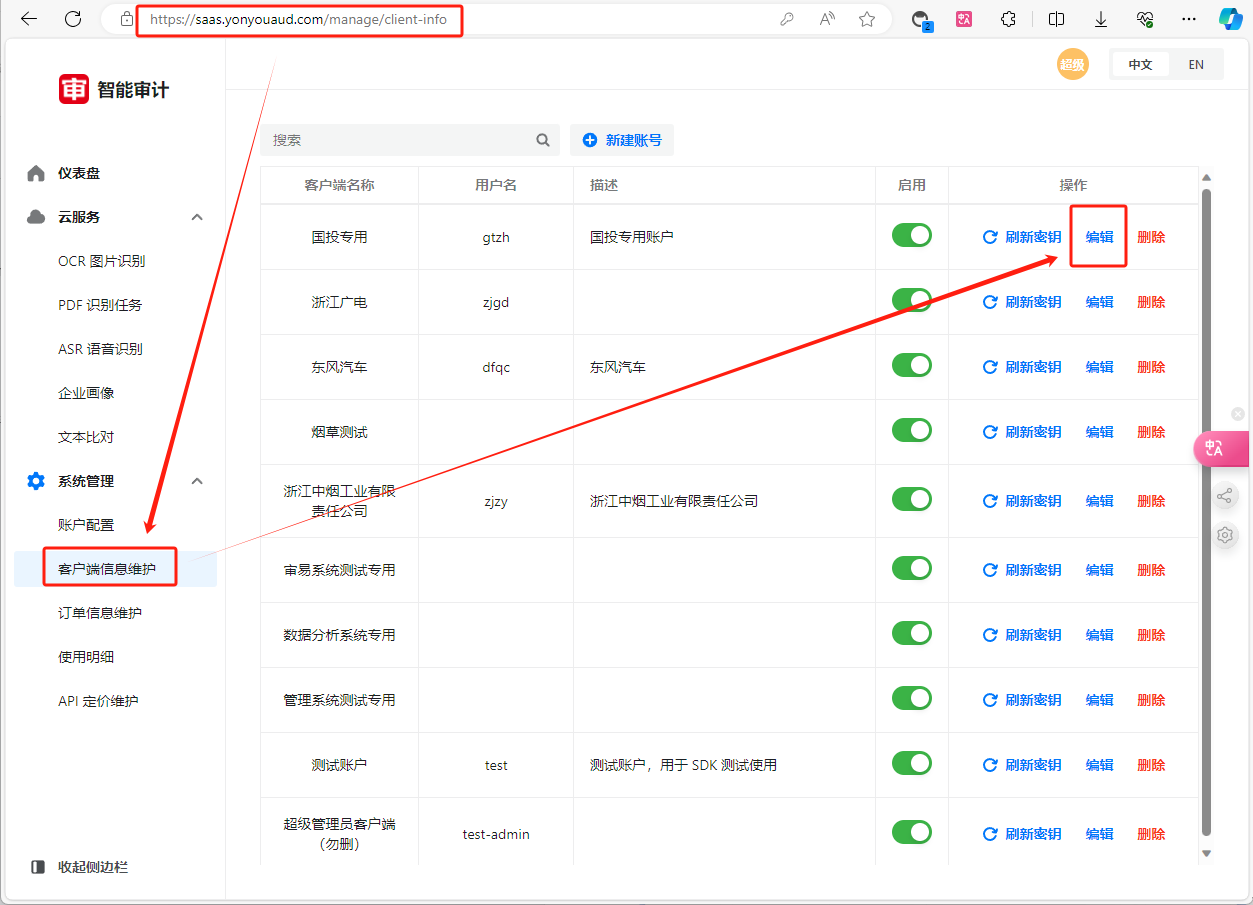Open Copilot from the browser toolbar
Screen dimensions: 1253x905
(x=1230, y=18)
